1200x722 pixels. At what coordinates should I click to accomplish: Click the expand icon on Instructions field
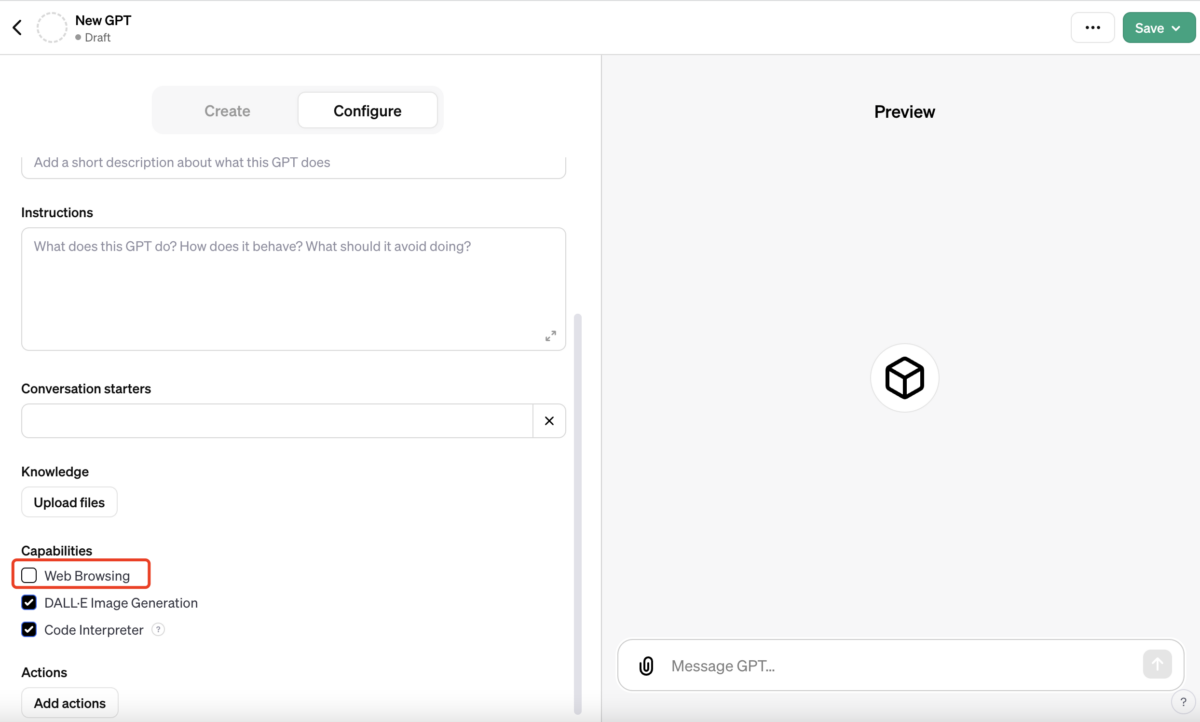[x=550, y=336]
